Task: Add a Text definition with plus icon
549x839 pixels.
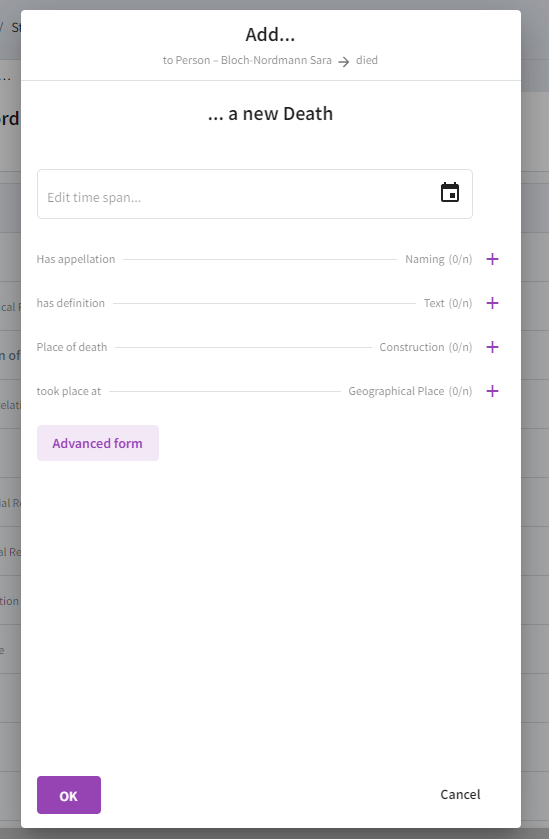Action: click(492, 303)
